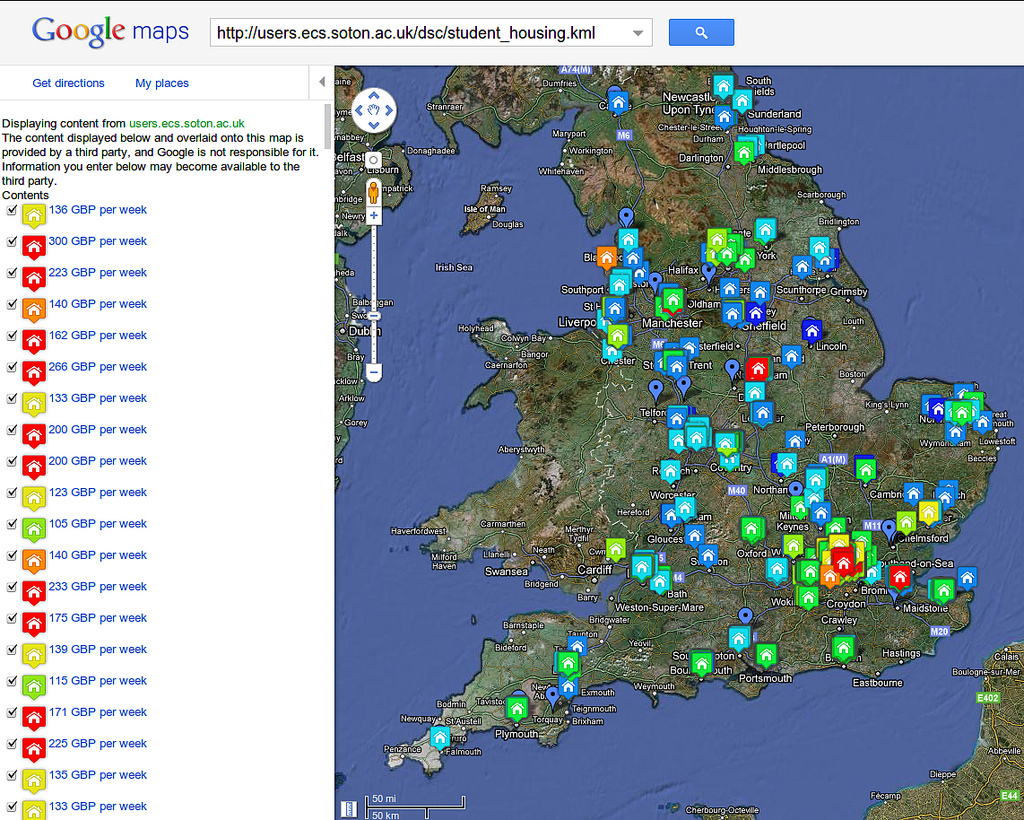The height and width of the screenshot is (820, 1024).
Task: Click the yellow house icon beside 135 GBP
Action: [x=34, y=780]
